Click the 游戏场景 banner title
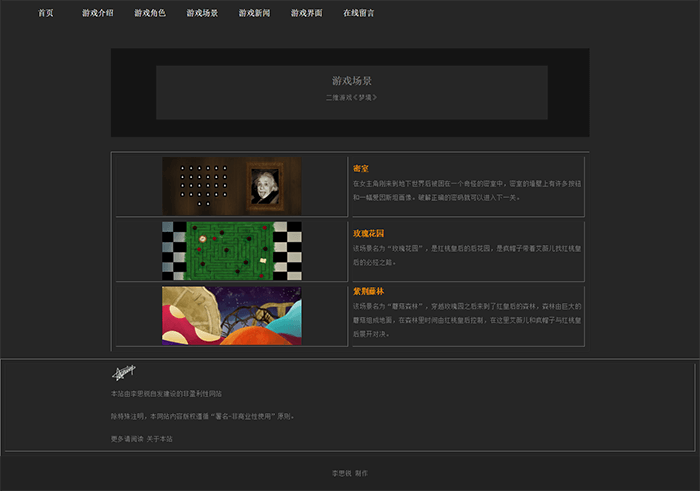 coord(351,80)
